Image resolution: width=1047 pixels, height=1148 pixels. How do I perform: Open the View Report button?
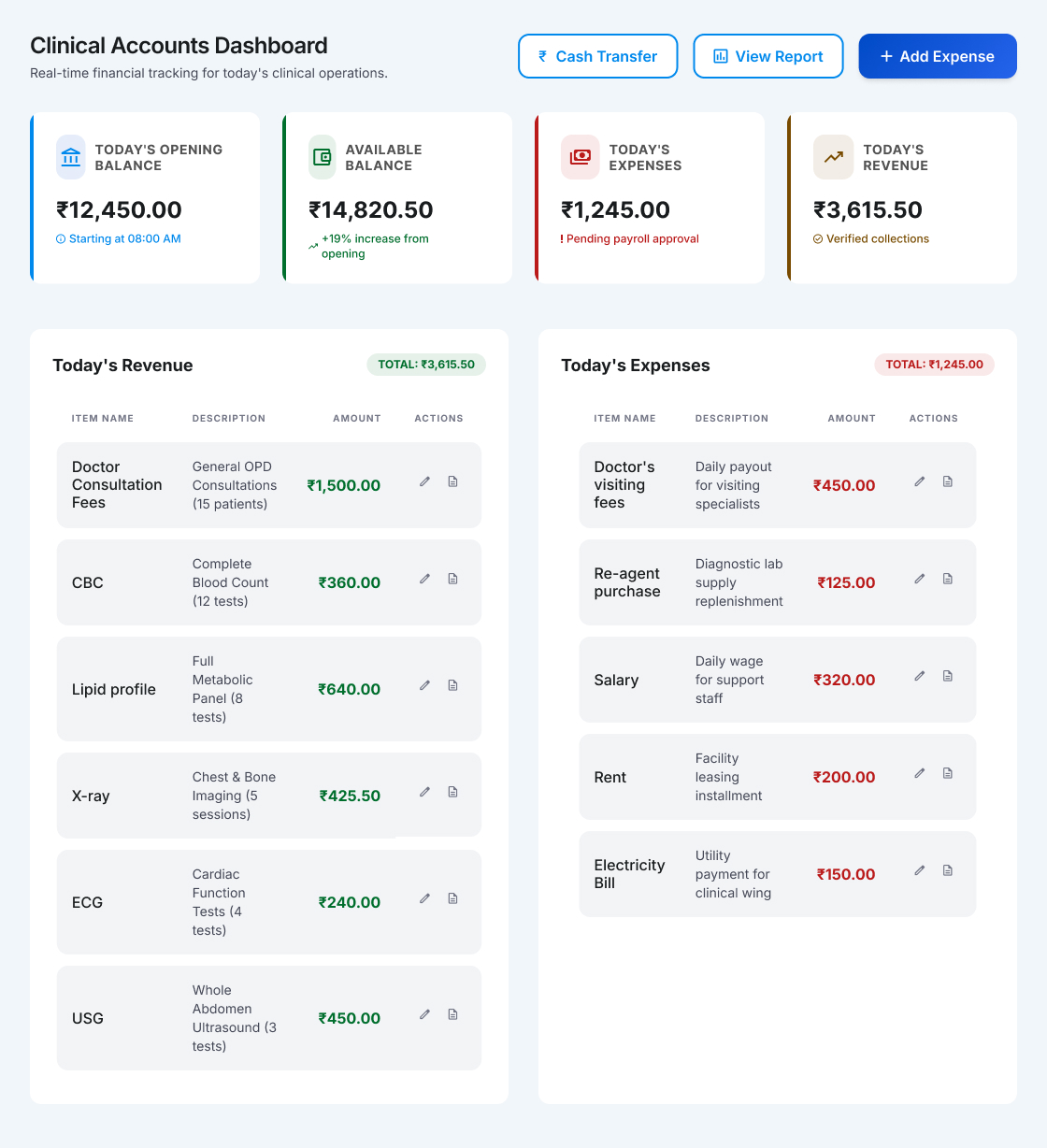[x=768, y=56]
